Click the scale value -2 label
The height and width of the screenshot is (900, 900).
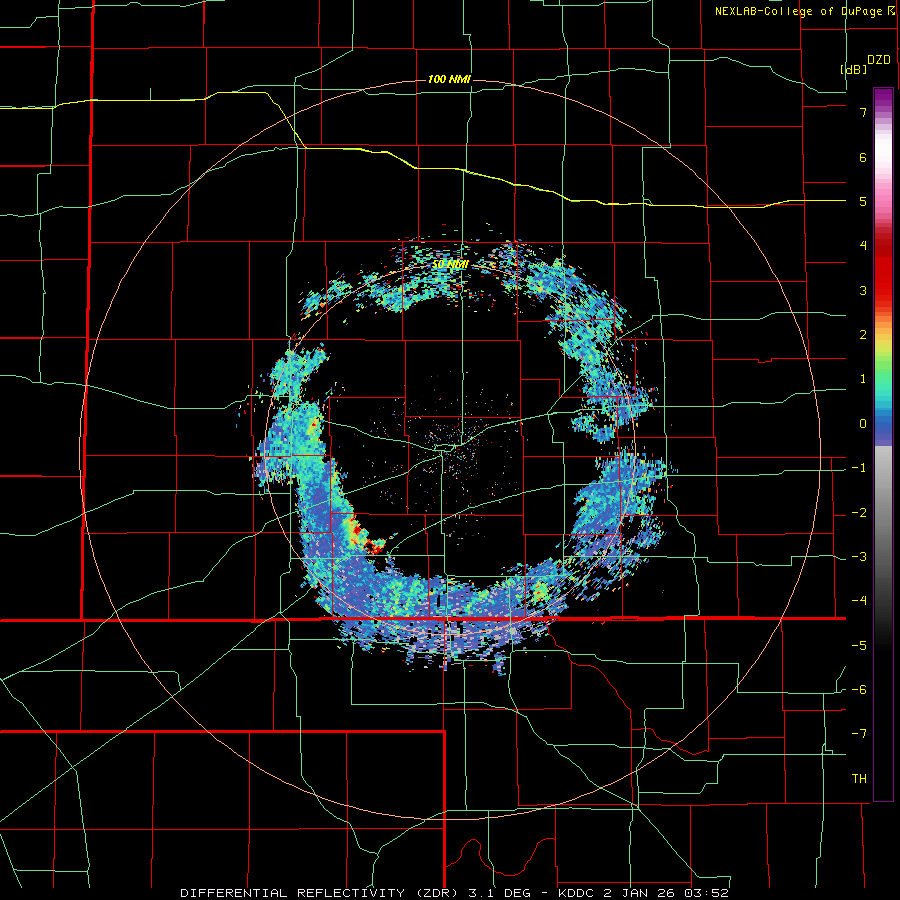[859, 513]
